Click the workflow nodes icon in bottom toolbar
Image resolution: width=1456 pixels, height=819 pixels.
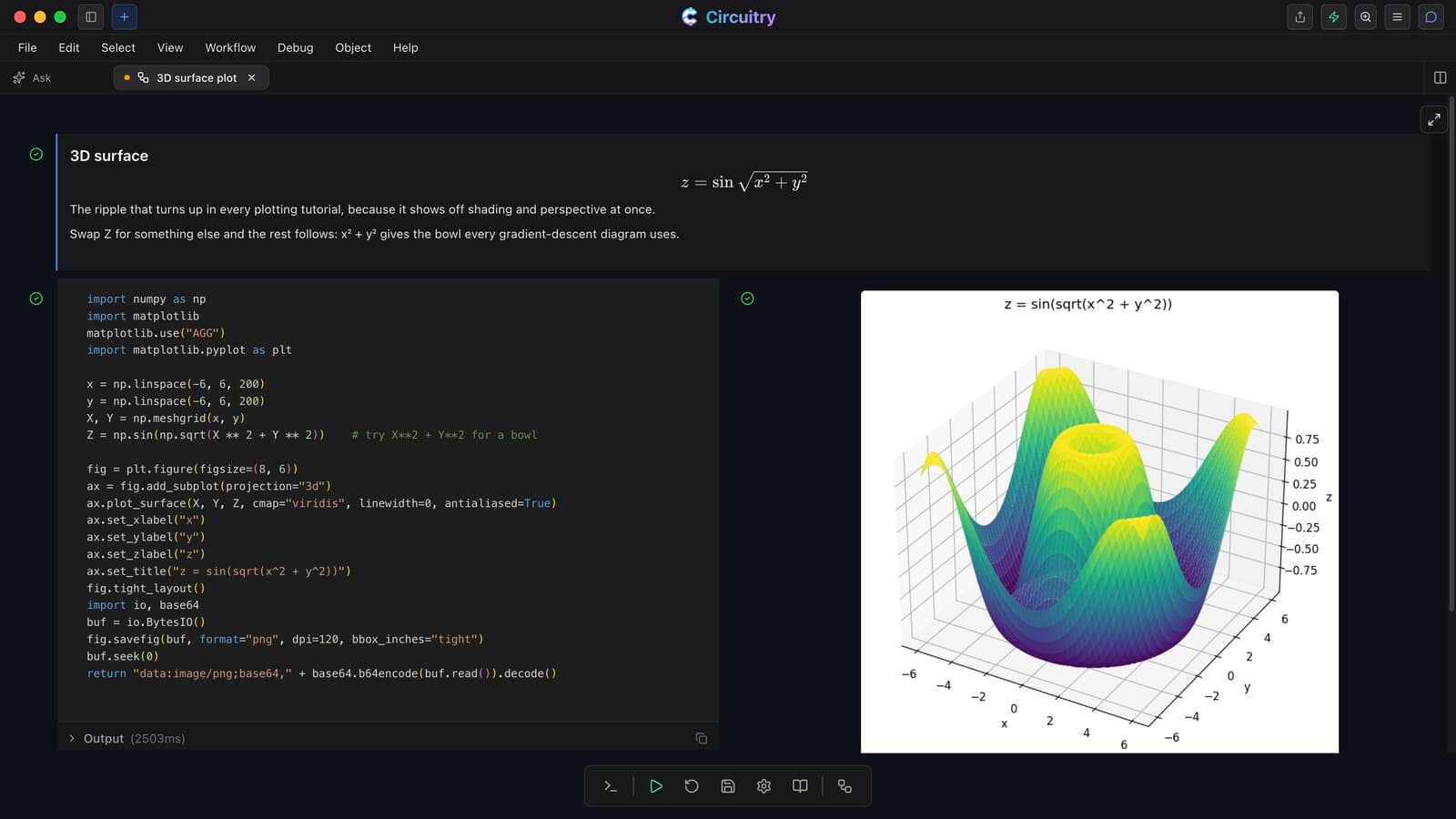click(844, 786)
